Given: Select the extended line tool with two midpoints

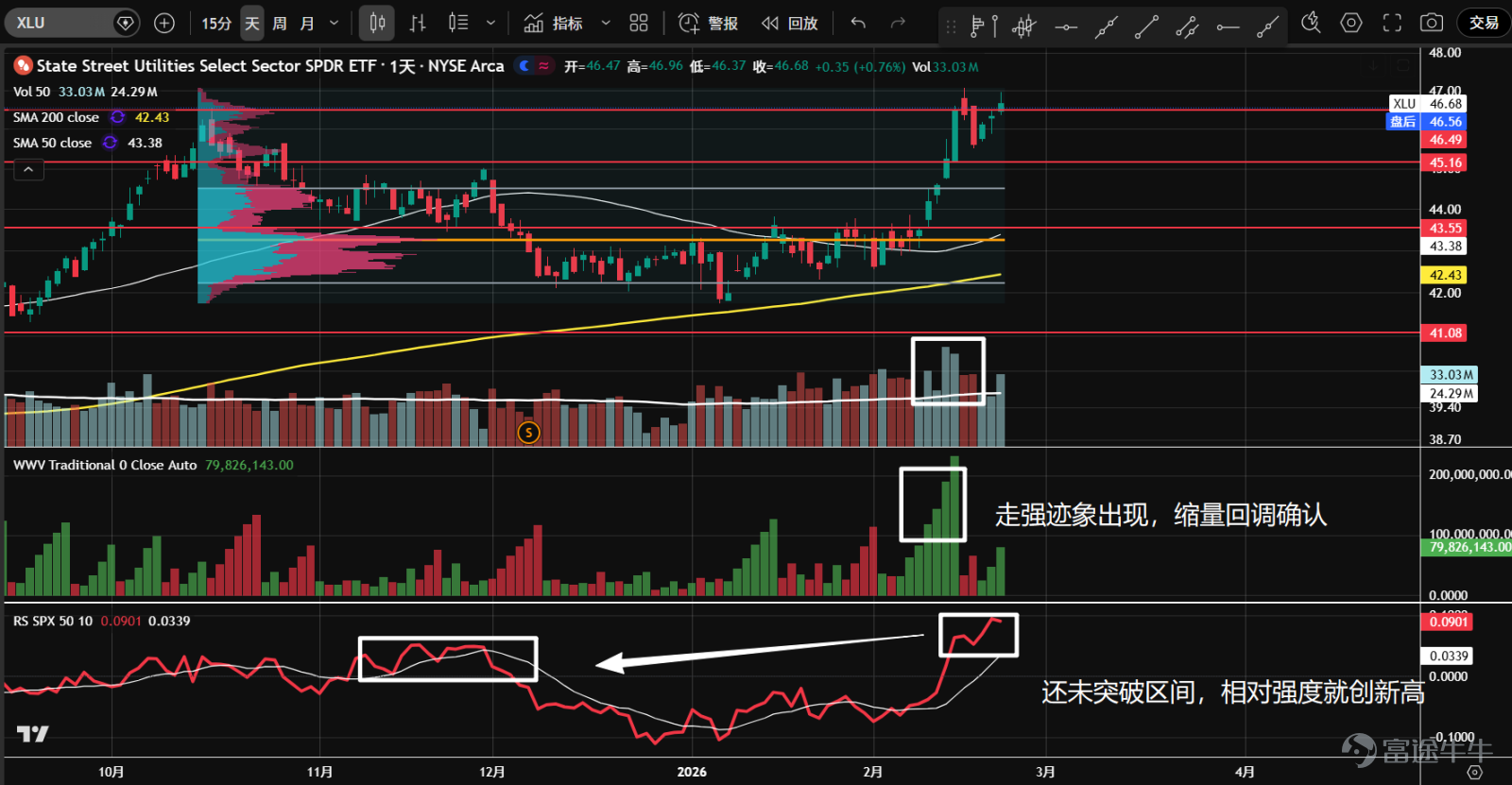Looking at the screenshot, I should (x=1107, y=27).
